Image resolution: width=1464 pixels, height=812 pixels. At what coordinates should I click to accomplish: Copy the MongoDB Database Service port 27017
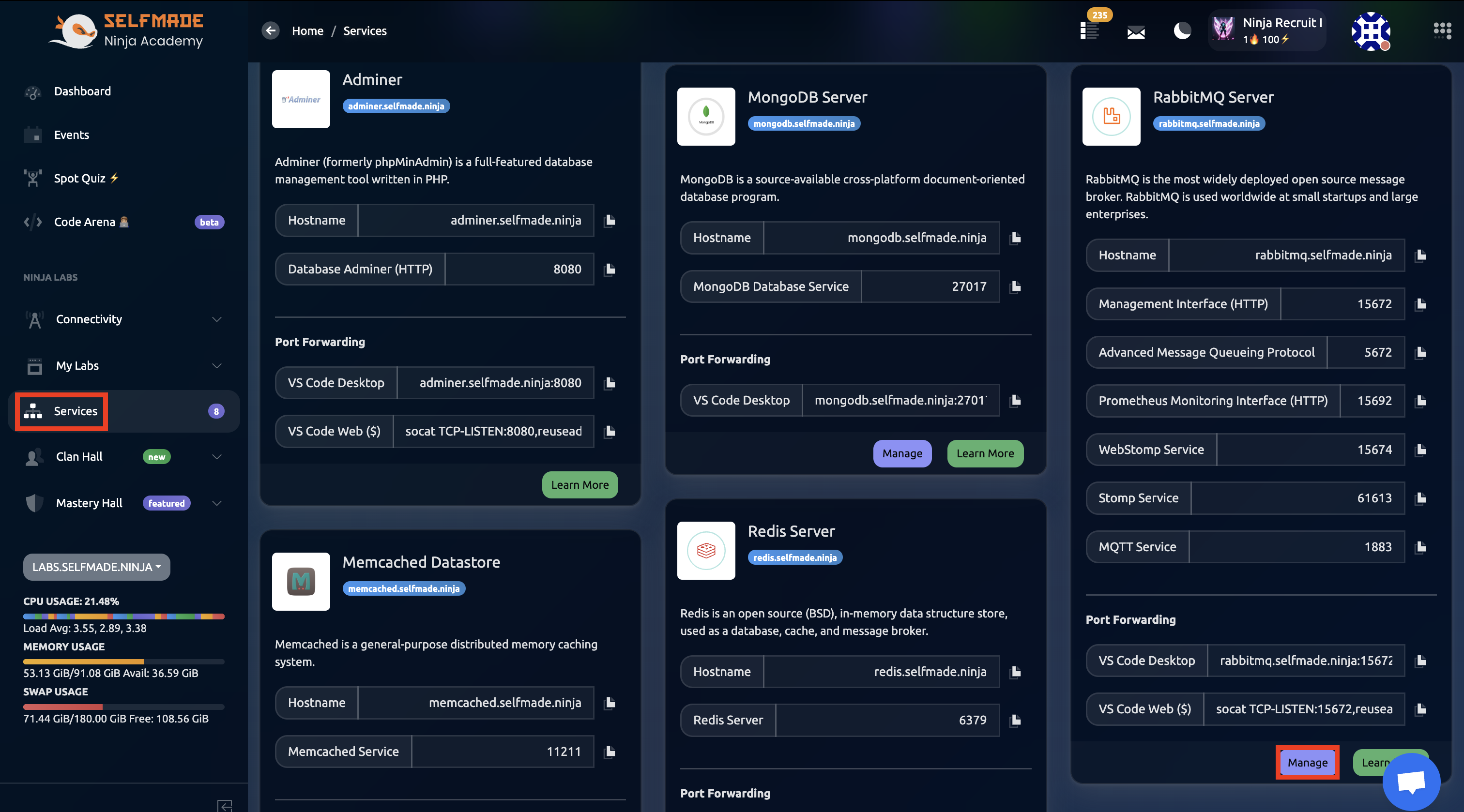coord(1015,287)
